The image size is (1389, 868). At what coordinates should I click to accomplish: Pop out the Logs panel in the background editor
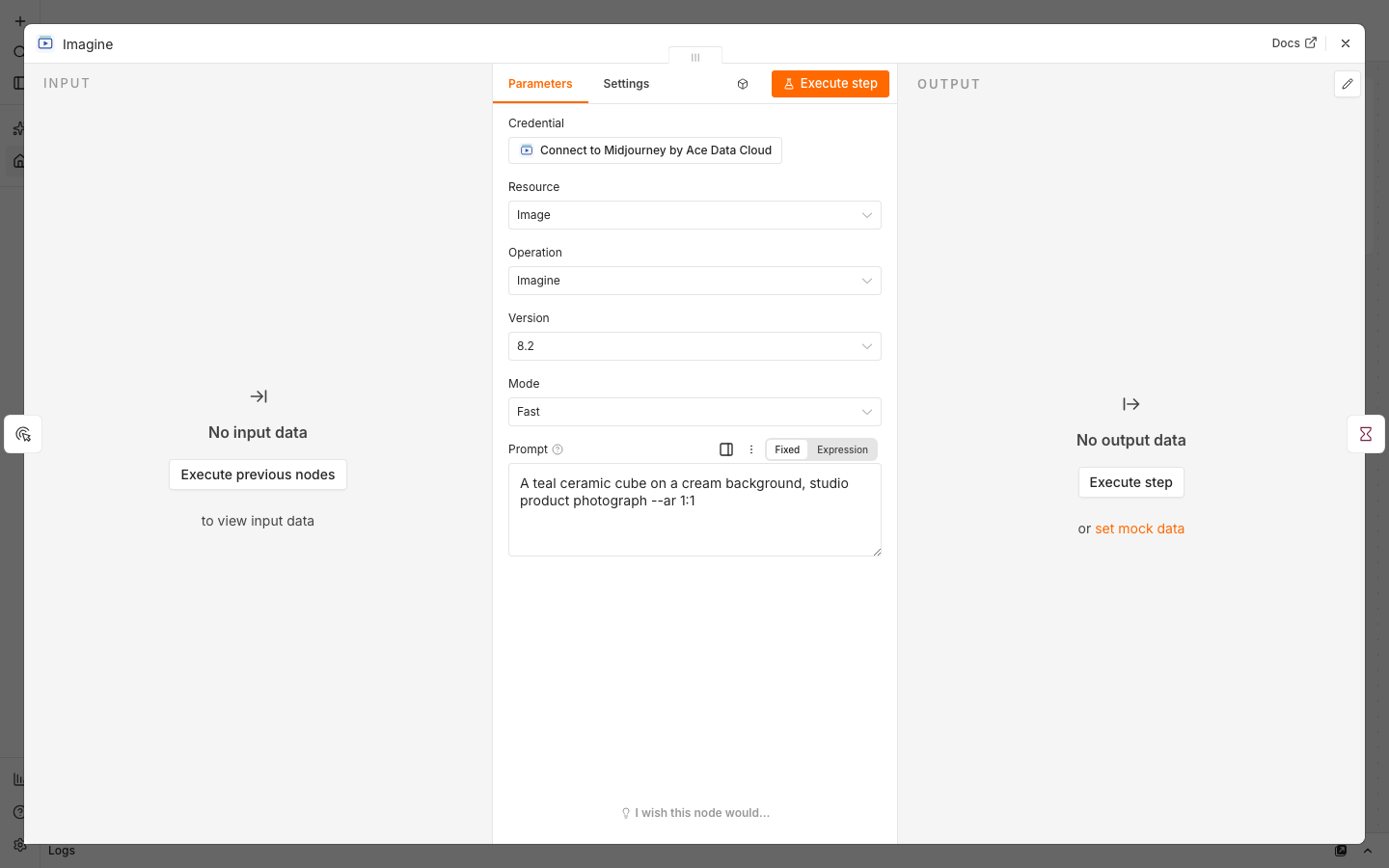click(x=1341, y=851)
